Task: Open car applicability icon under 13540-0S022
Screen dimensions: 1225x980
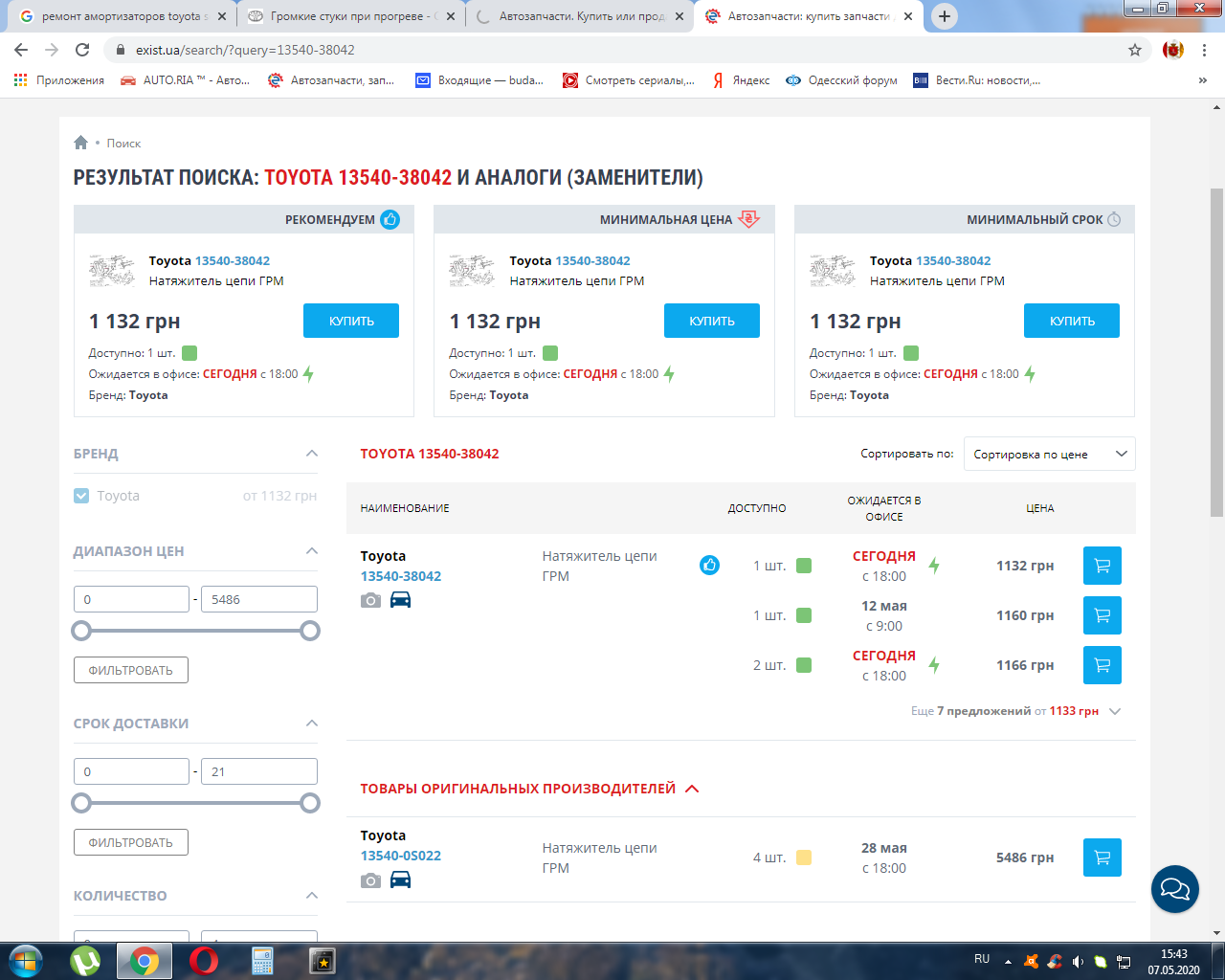Action: pyautogui.click(x=400, y=880)
